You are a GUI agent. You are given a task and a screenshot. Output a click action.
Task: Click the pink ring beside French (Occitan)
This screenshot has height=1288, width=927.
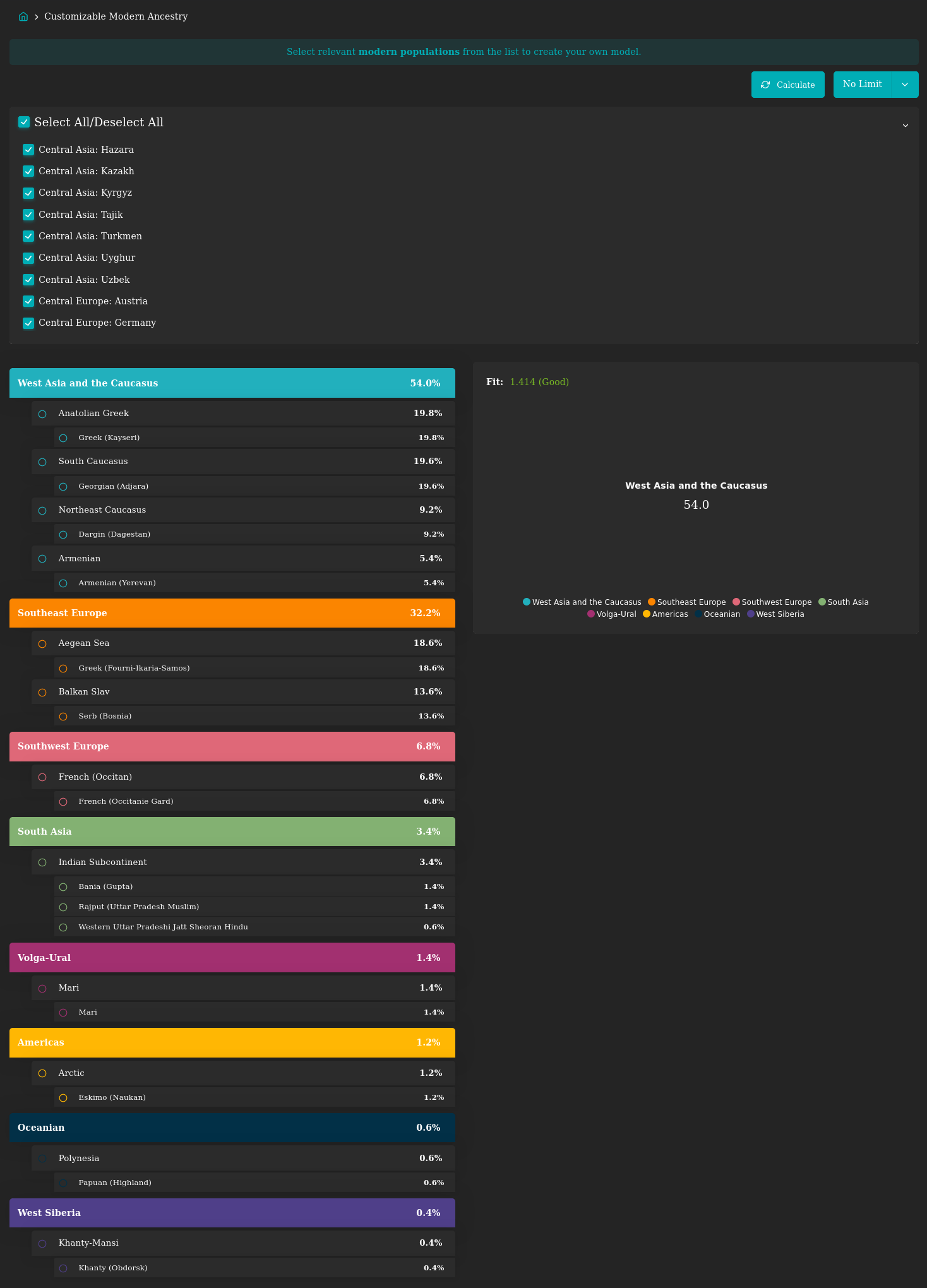coord(42,777)
